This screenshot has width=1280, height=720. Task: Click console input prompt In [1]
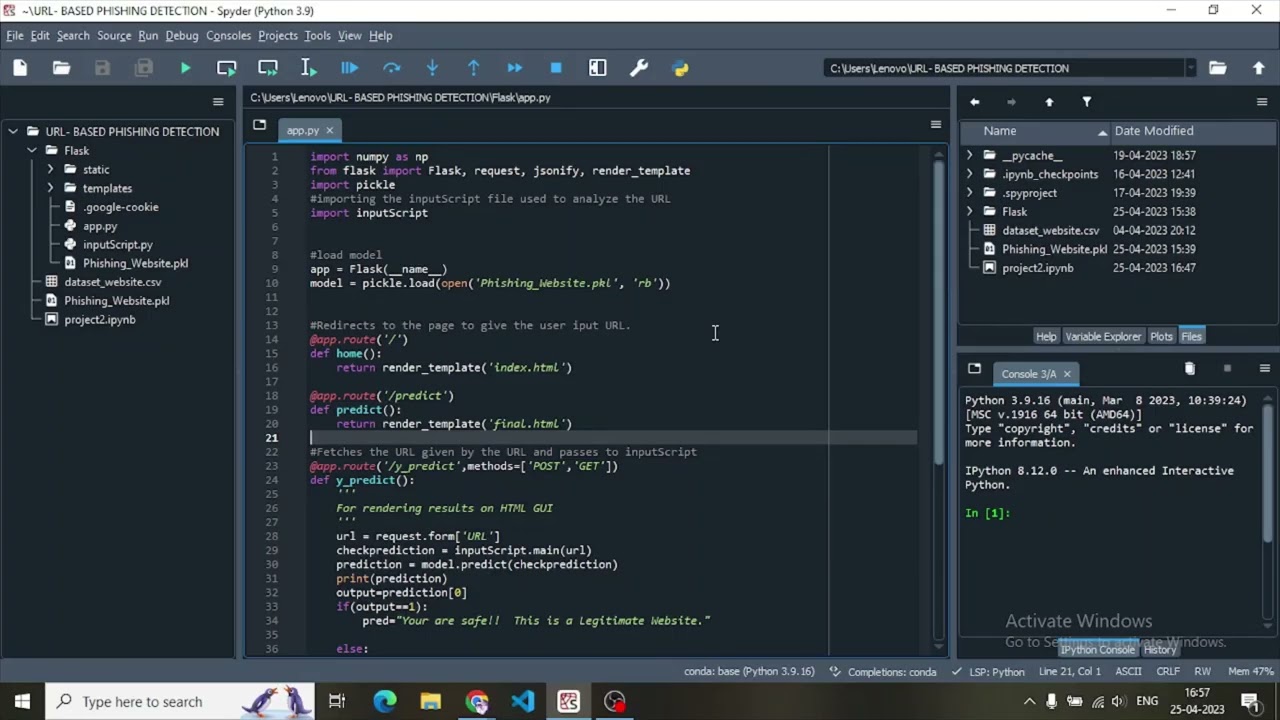[x=988, y=514]
